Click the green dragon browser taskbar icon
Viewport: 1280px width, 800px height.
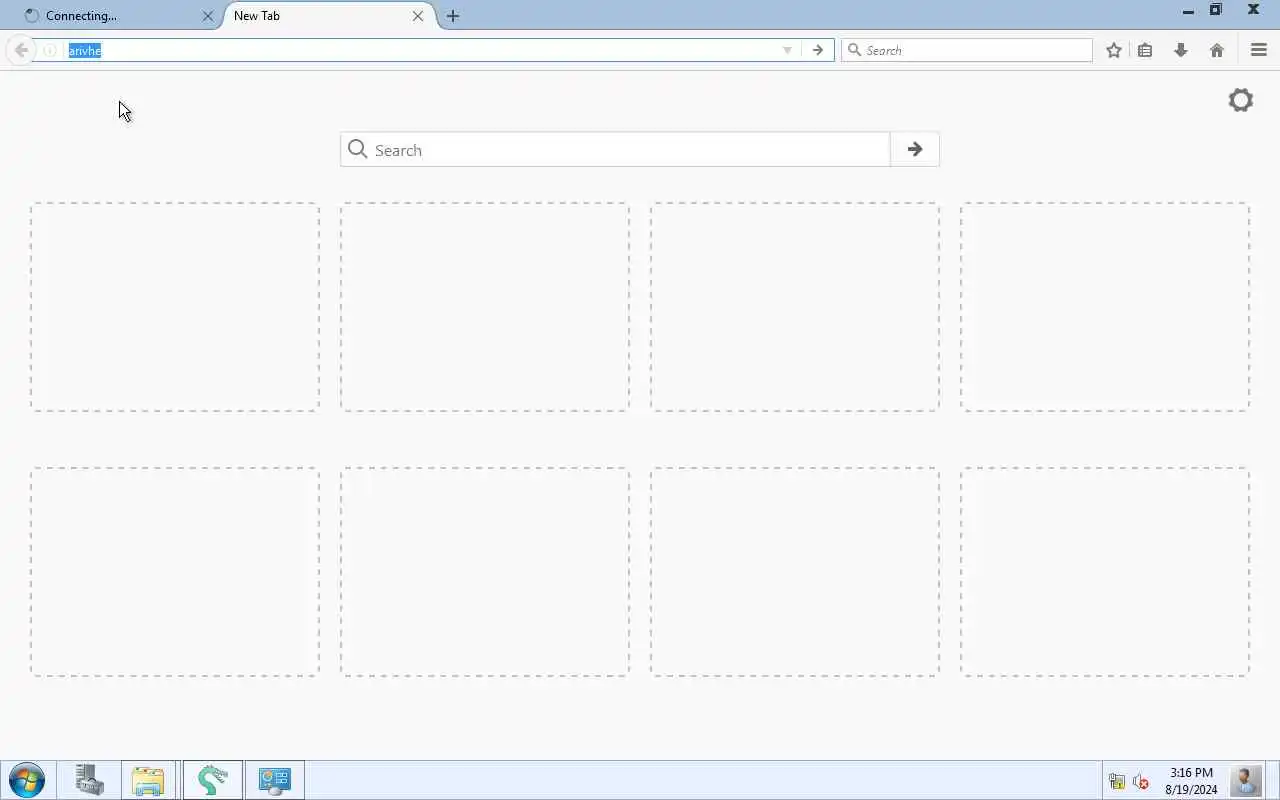pyautogui.click(x=212, y=780)
